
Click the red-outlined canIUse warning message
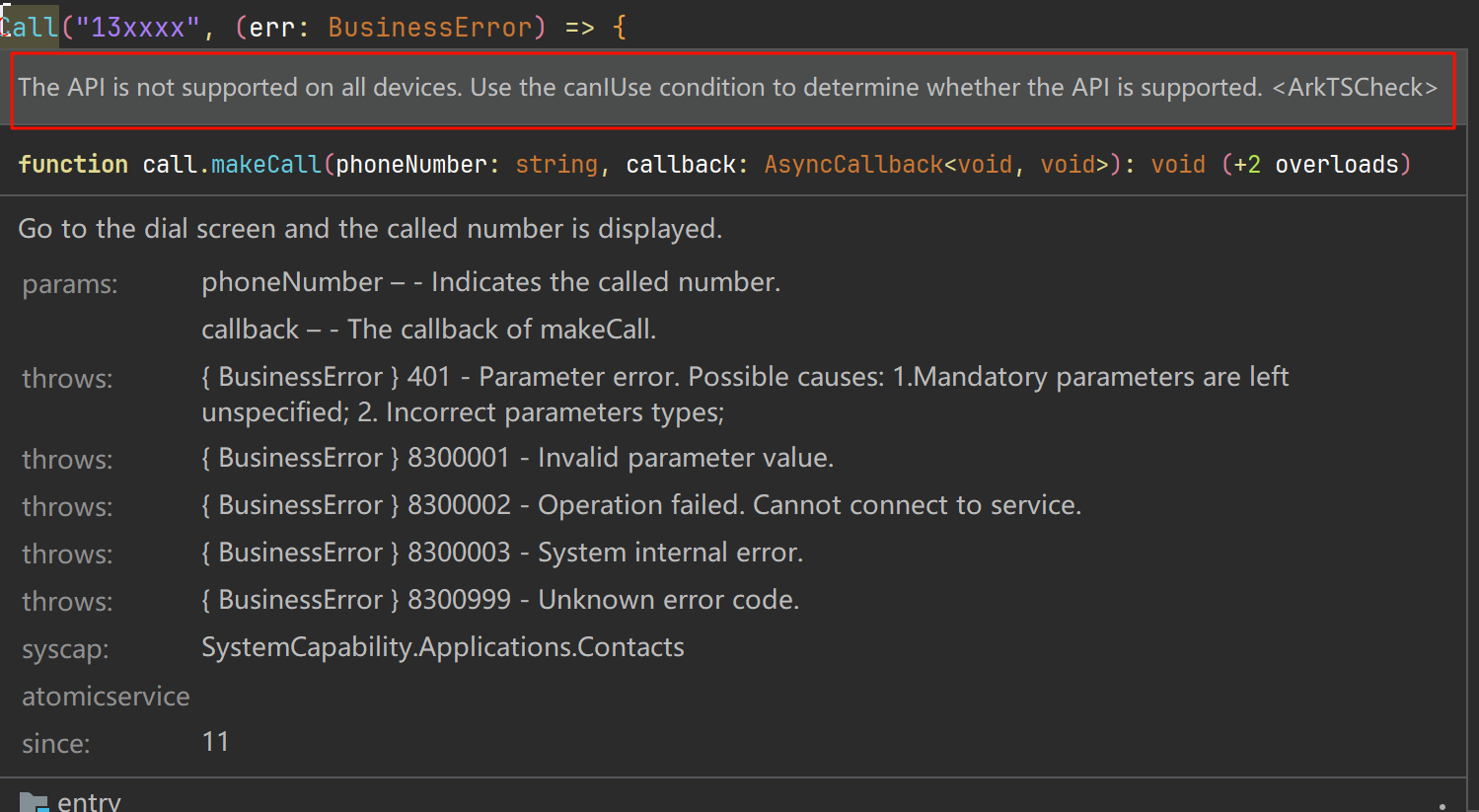(733, 90)
